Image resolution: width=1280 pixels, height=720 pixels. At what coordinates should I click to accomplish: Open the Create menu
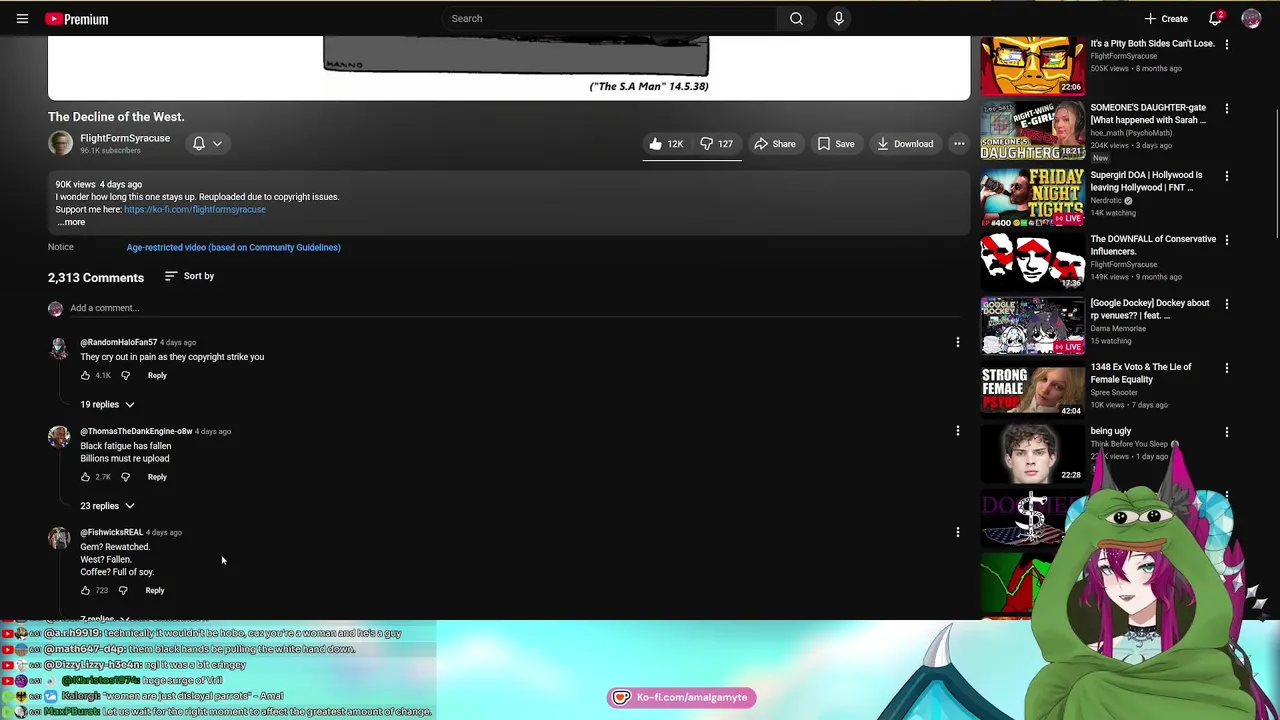coord(1166,18)
